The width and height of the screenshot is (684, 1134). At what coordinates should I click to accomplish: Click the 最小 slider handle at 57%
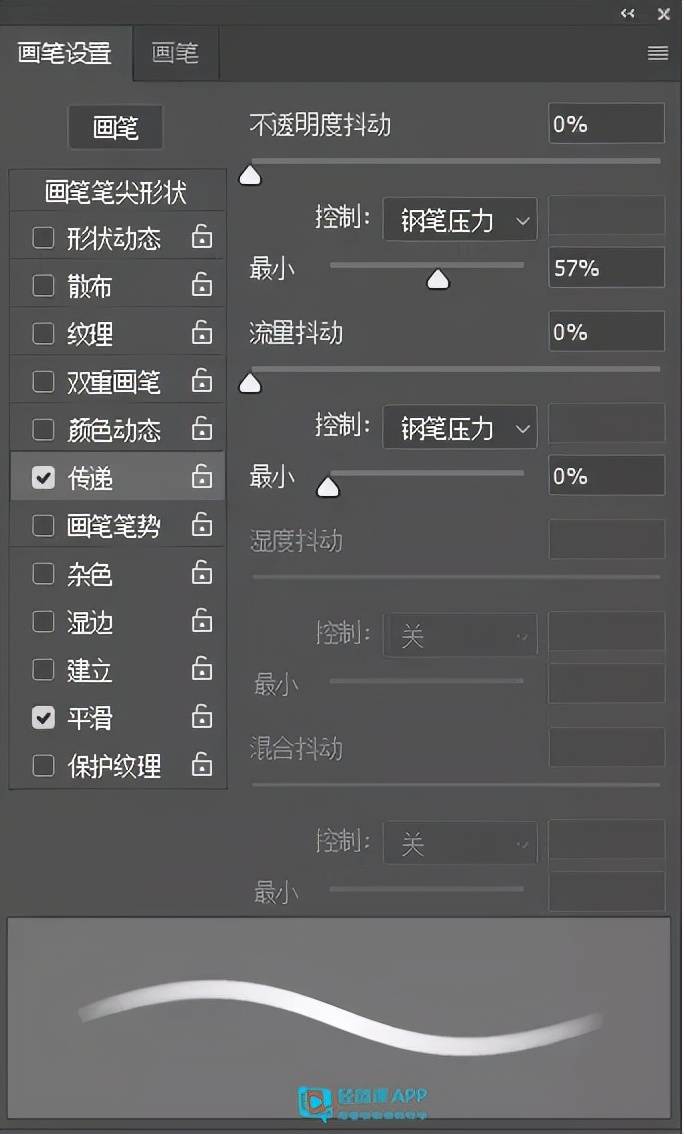tap(438, 279)
